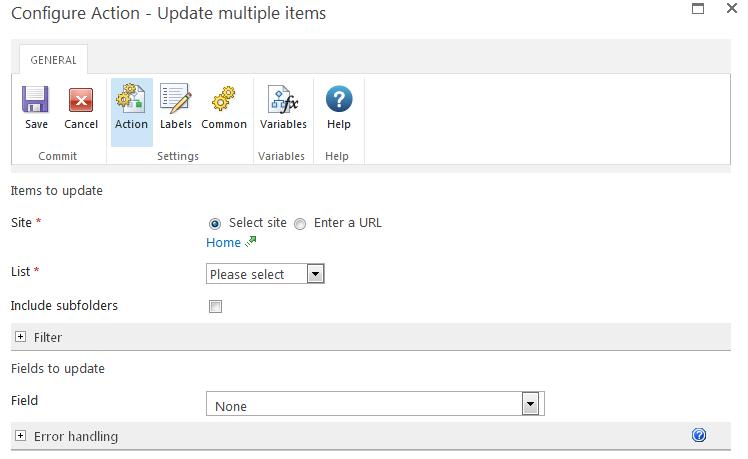748x459 pixels.
Task: Open the Common settings gear icon
Action: coord(223,100)
